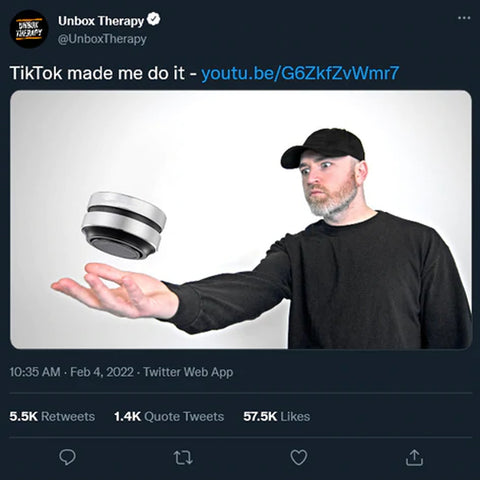This screenshot has height=480, width=480.
Task: Retweet using the looping arrows icon
Action: tap(183, 457)
